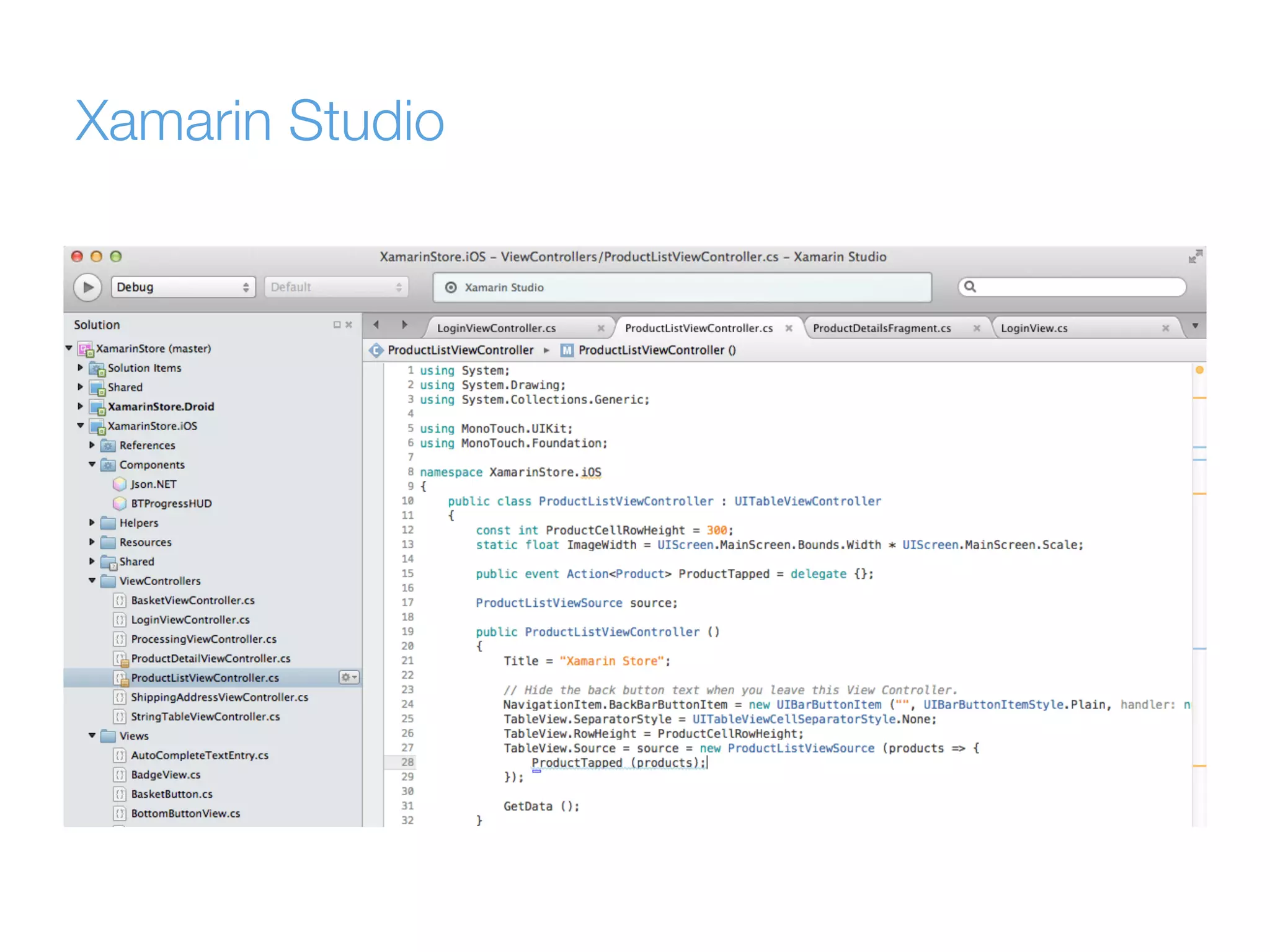The height and width of the screenshot is (952, 1270).
Task: Switch to LoginView.cs tab
Action: coord(1034,328)
